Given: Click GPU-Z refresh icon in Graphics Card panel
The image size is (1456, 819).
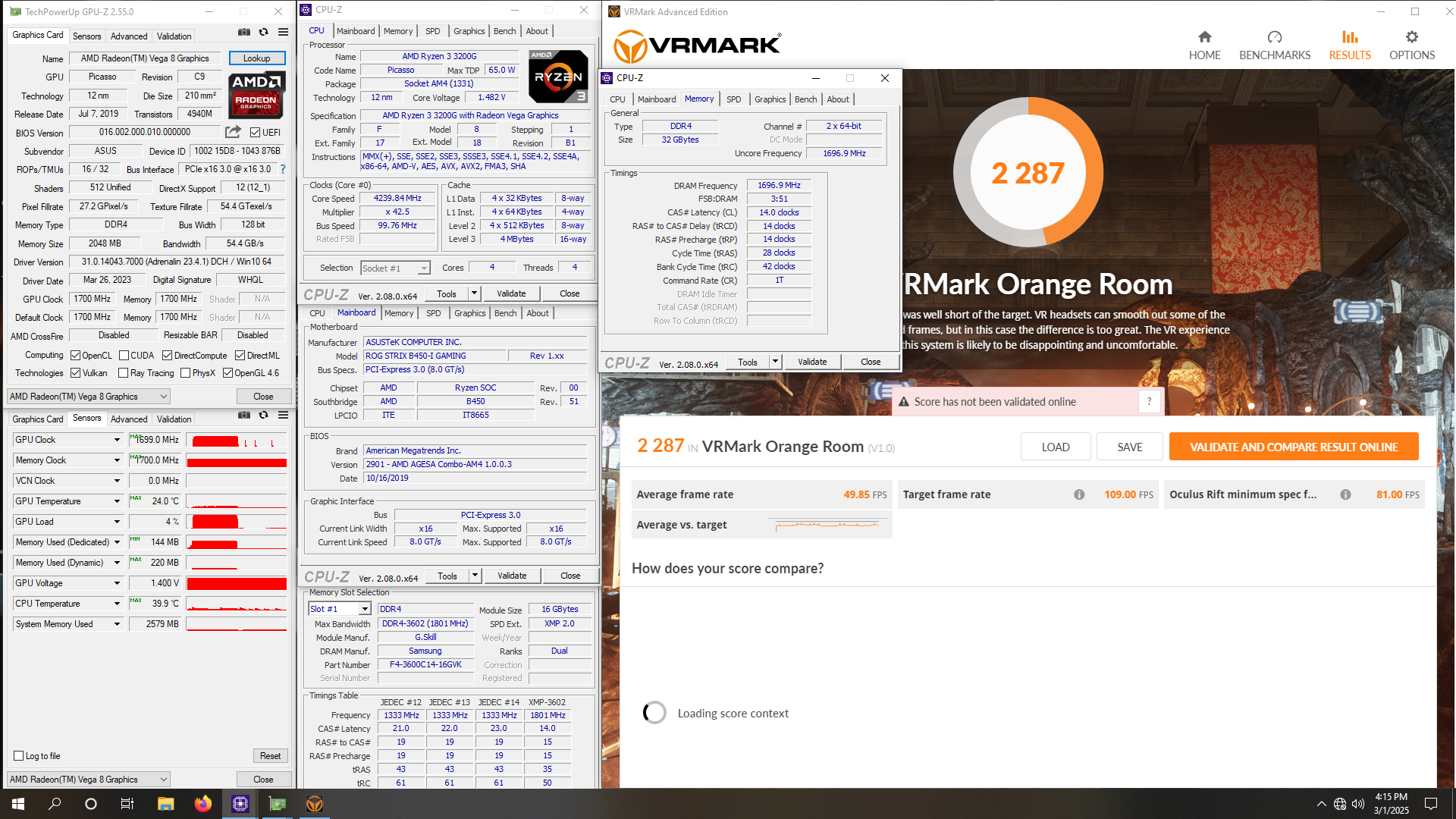Looking at the screenshot, I should (263, 32).
